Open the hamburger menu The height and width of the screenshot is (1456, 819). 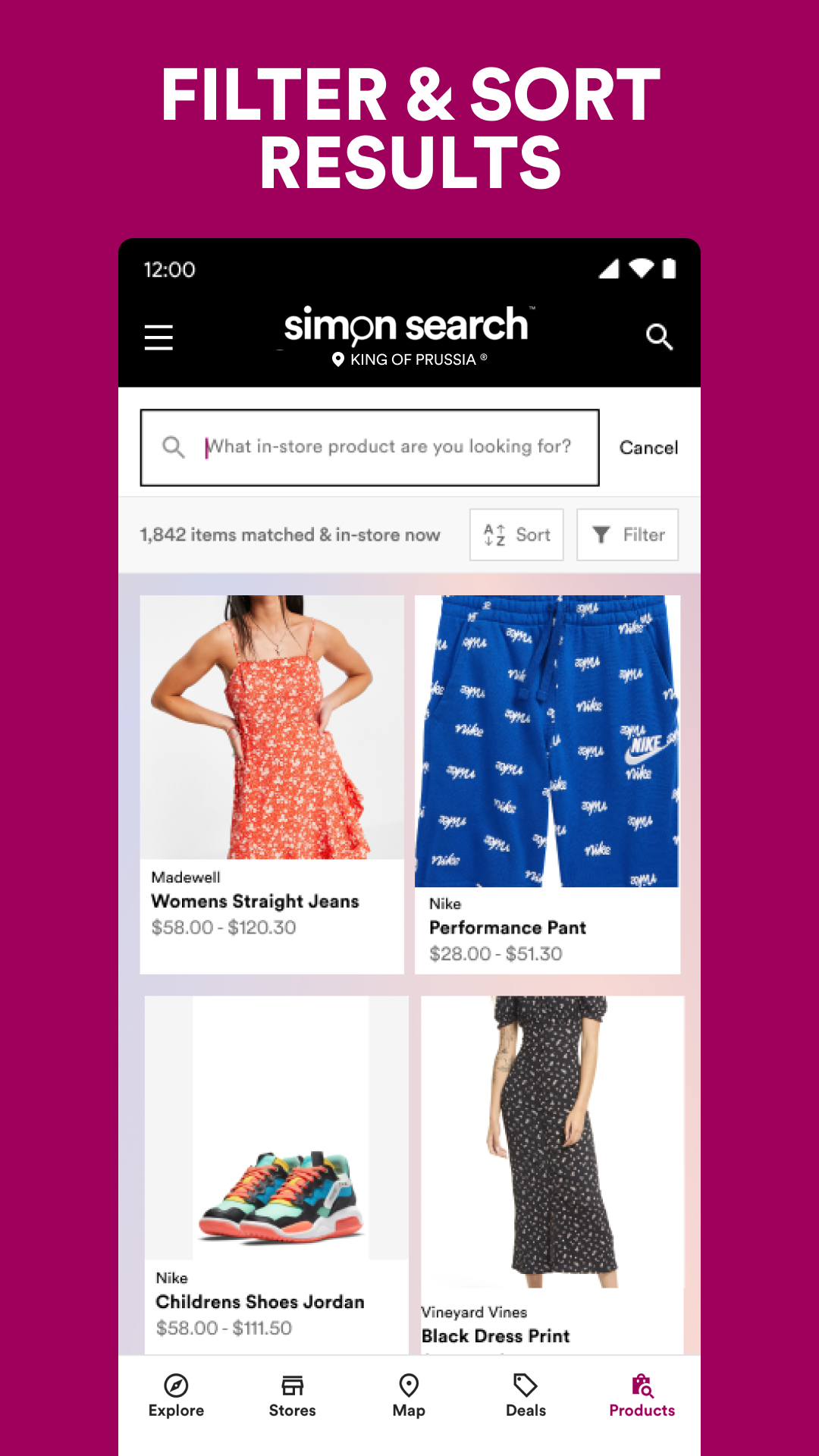click(x=158, y=337)
